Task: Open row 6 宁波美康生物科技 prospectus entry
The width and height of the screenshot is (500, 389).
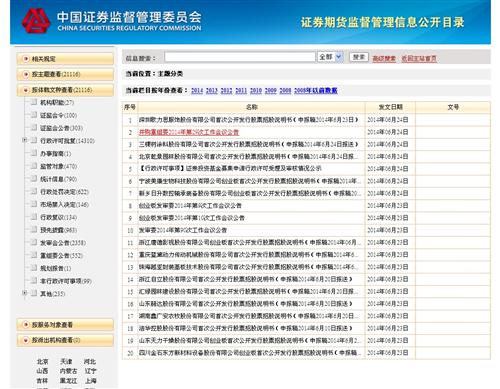Action: click(250, 181)
